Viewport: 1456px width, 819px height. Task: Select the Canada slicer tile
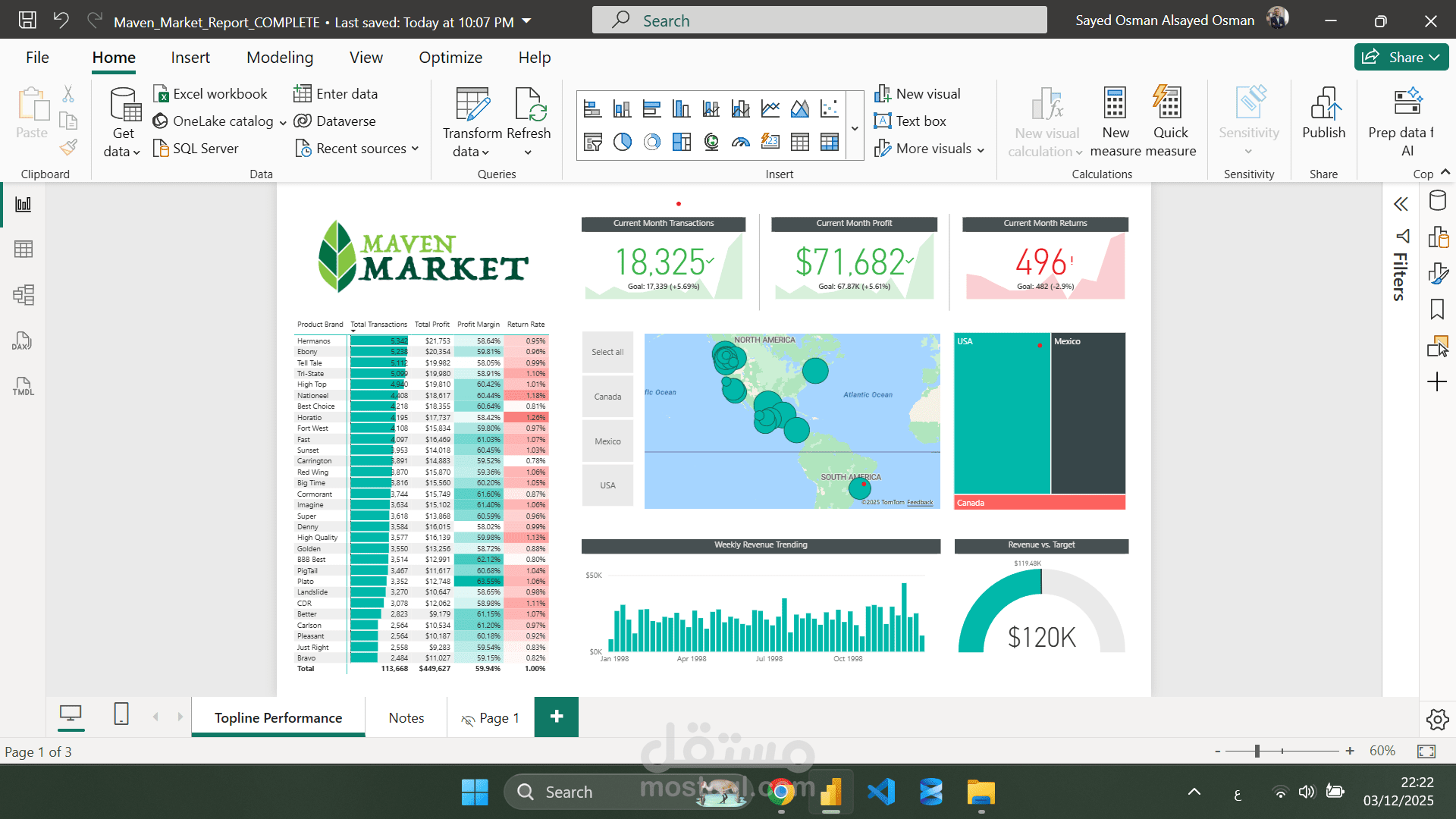pos(607,397)
